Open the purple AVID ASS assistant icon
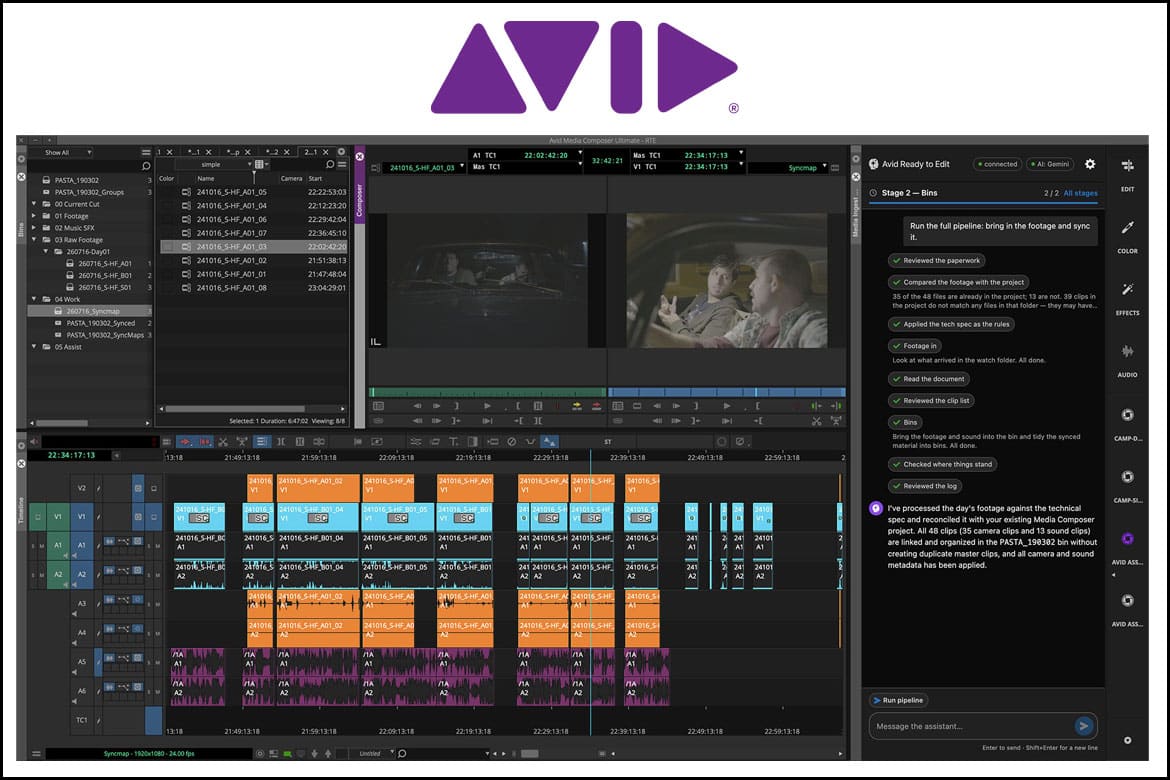 1127,538
